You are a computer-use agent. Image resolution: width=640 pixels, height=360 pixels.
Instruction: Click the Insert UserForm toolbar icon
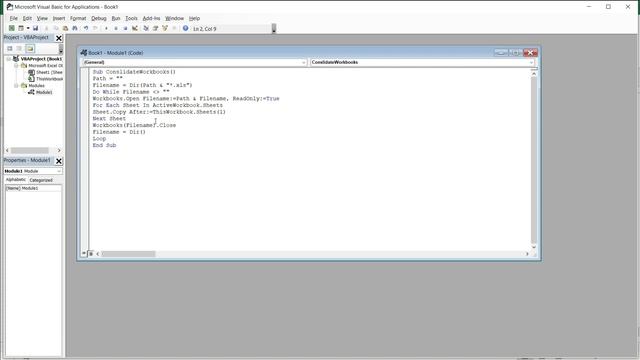pyautogui.click(x=21, y=28)
